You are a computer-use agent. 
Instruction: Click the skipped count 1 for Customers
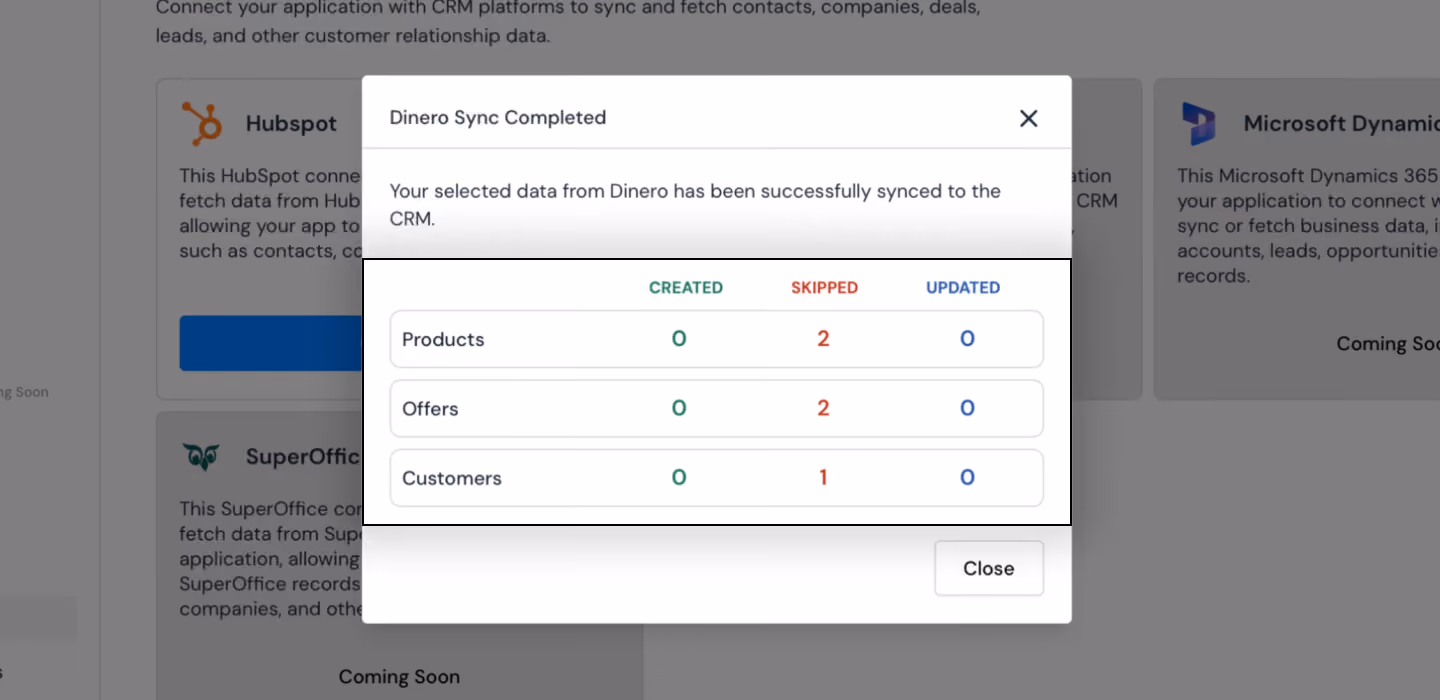(823, 478)
